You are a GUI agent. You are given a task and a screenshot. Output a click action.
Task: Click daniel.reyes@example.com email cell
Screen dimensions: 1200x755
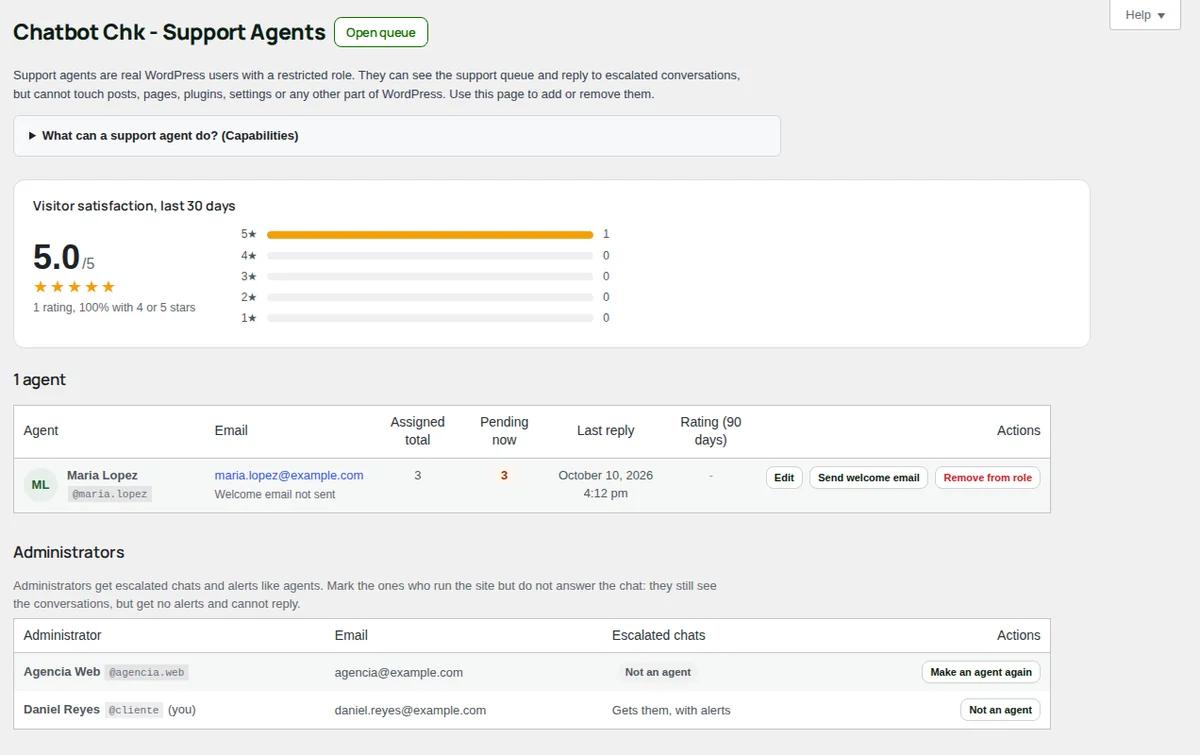pos(410,710)
